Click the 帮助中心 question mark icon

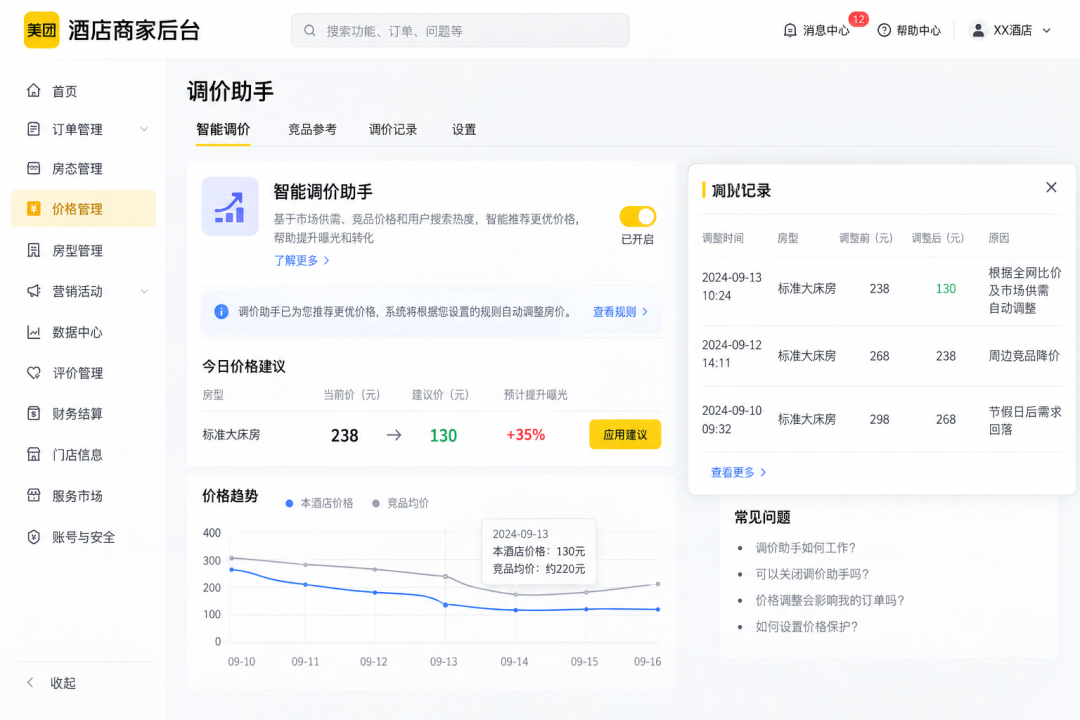(x=884, y=30)
